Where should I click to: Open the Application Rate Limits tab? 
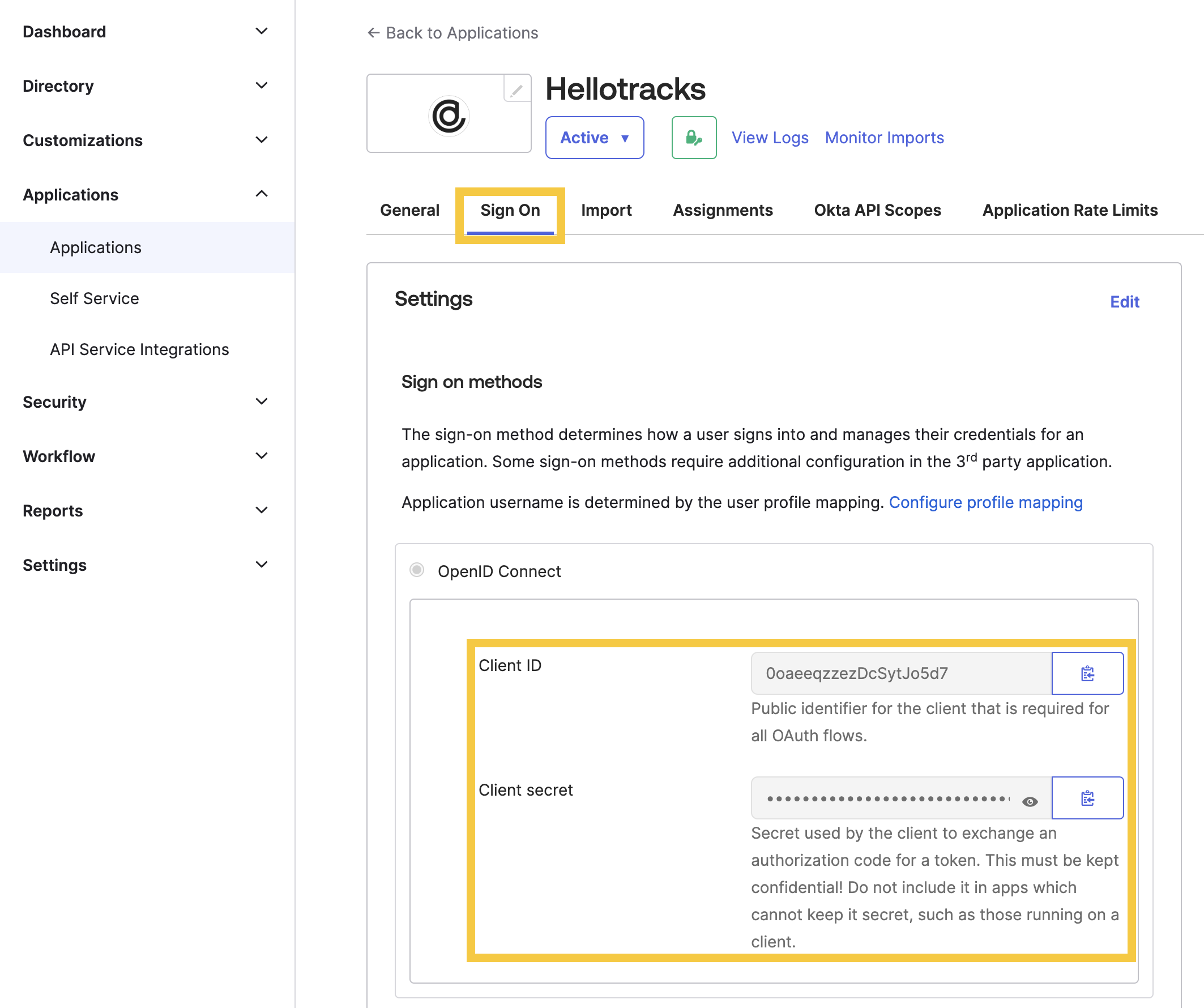coord(1070,211)
